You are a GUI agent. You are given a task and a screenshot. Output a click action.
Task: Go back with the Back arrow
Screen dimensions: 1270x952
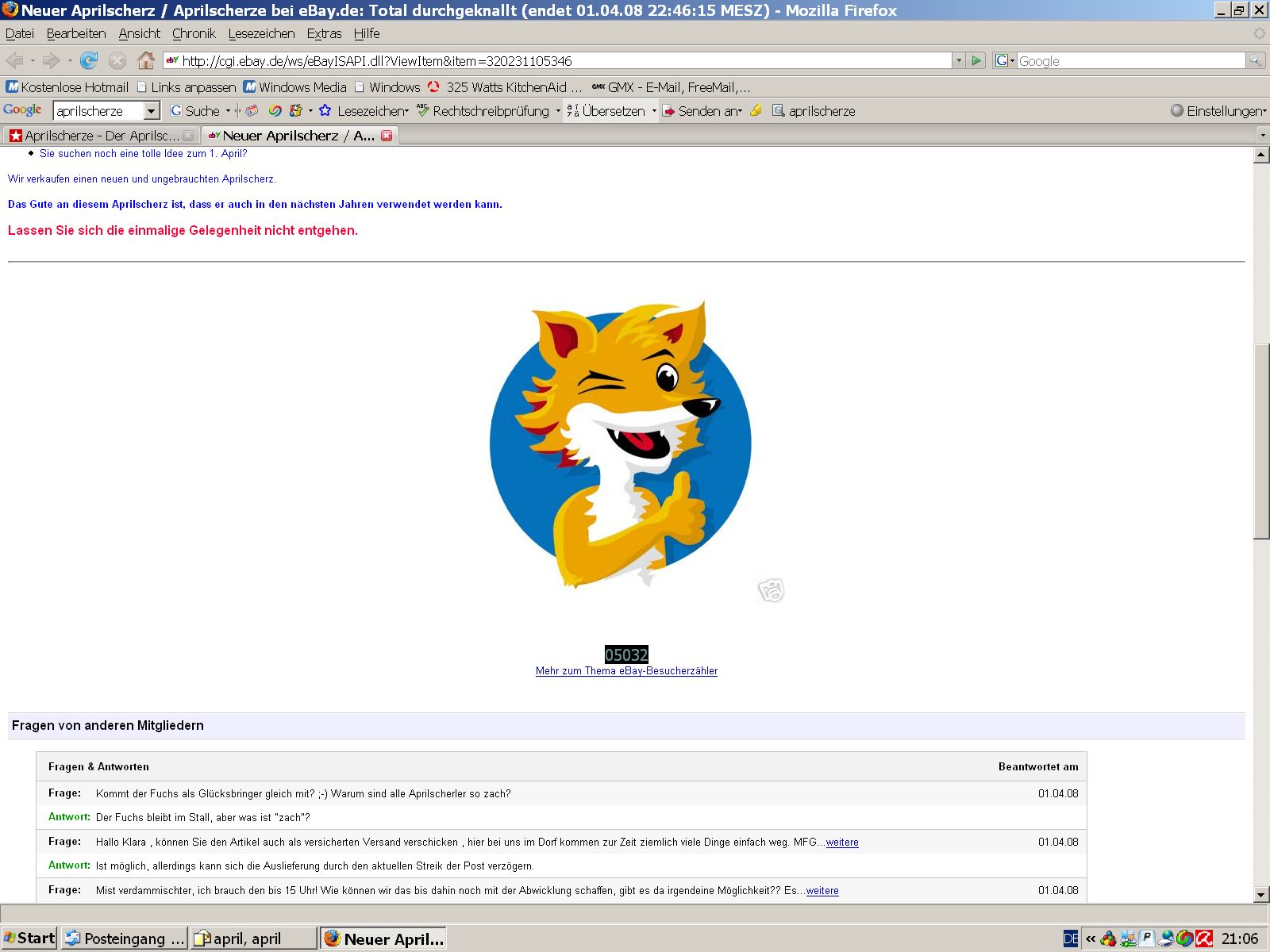pos(14,60)
